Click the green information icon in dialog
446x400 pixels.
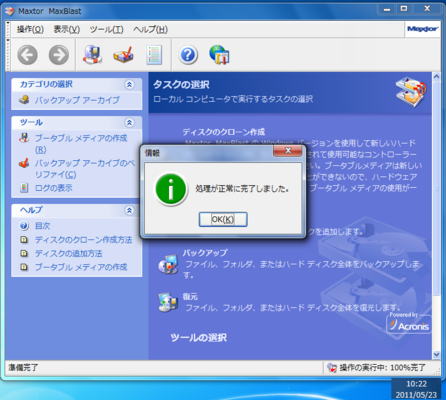[171, 189]
